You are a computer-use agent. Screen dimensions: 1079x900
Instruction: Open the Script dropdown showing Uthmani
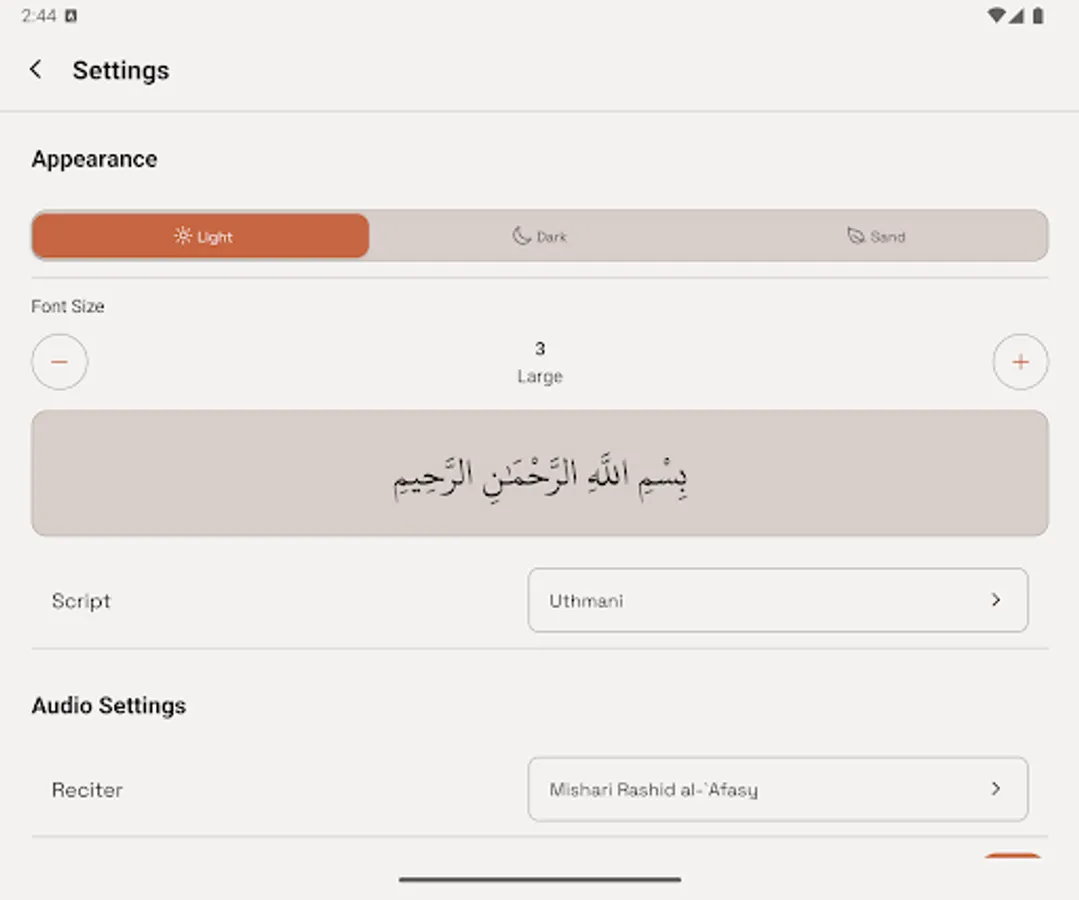778,600
